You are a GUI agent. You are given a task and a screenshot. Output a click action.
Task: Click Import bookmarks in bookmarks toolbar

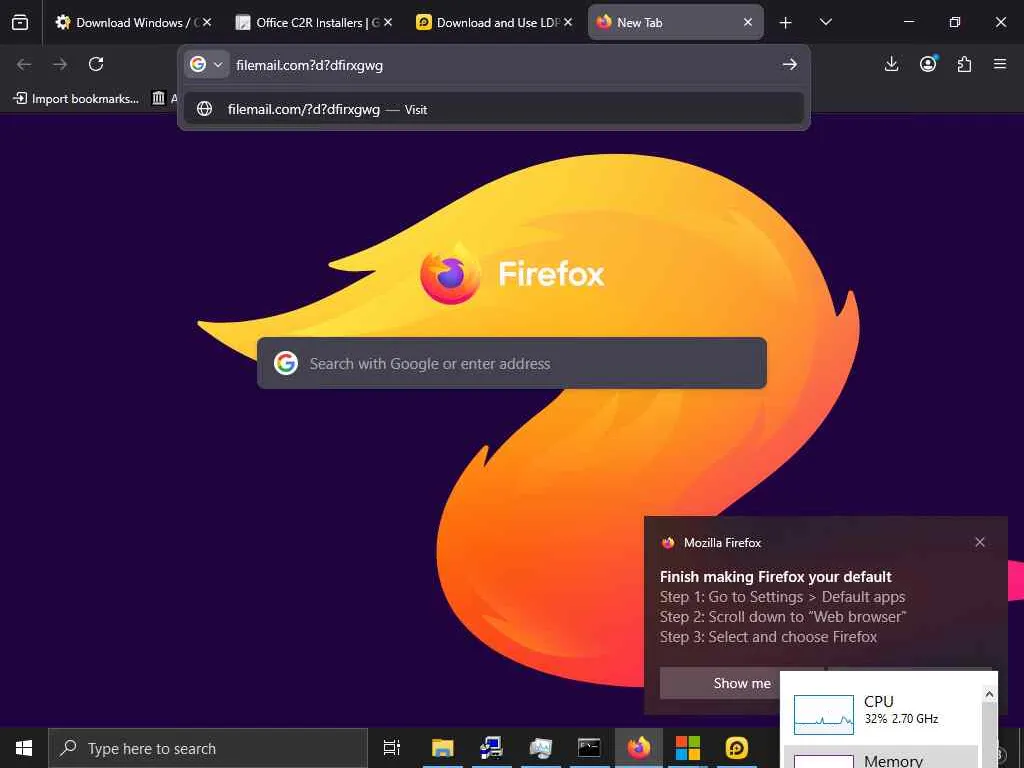point(76,99)
